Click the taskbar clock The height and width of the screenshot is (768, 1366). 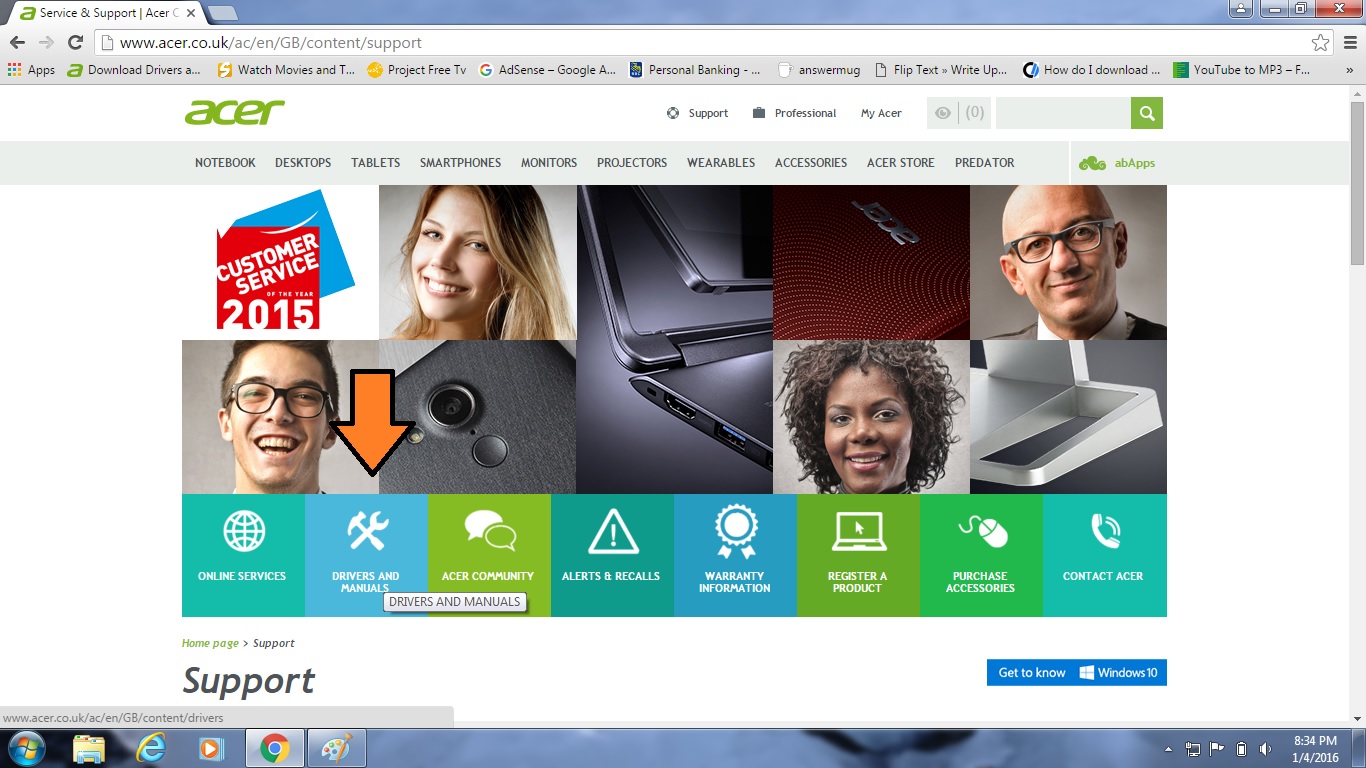[x=1315, y=749]
